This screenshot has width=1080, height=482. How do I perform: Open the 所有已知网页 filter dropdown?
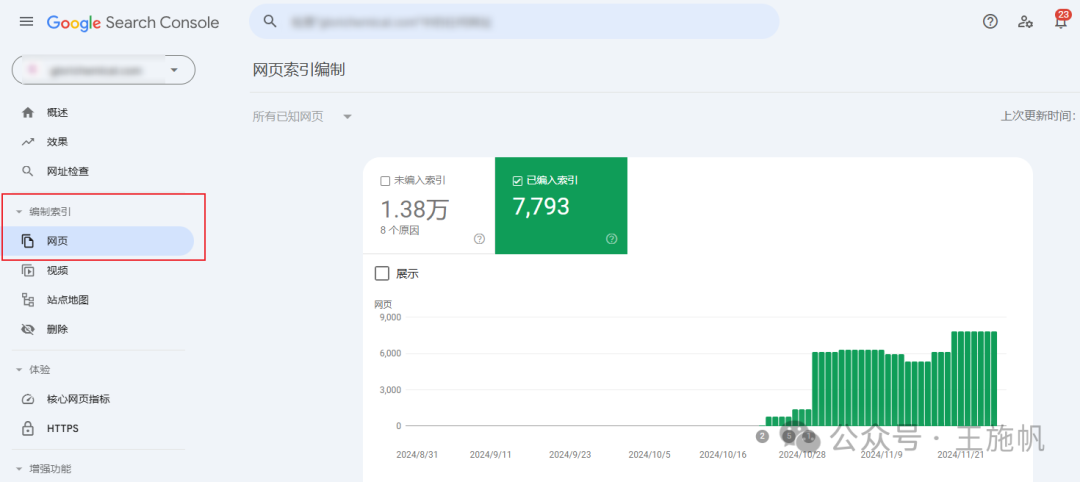(302, 116)
